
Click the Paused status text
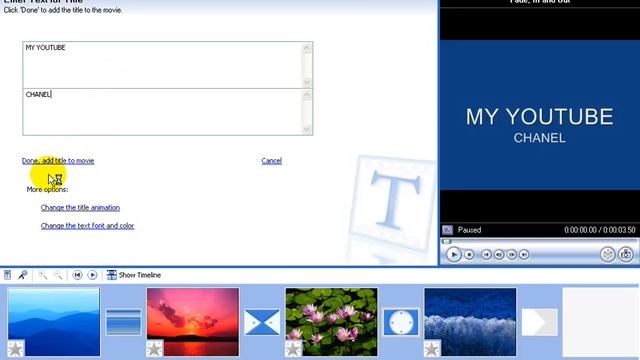(469, 230)
